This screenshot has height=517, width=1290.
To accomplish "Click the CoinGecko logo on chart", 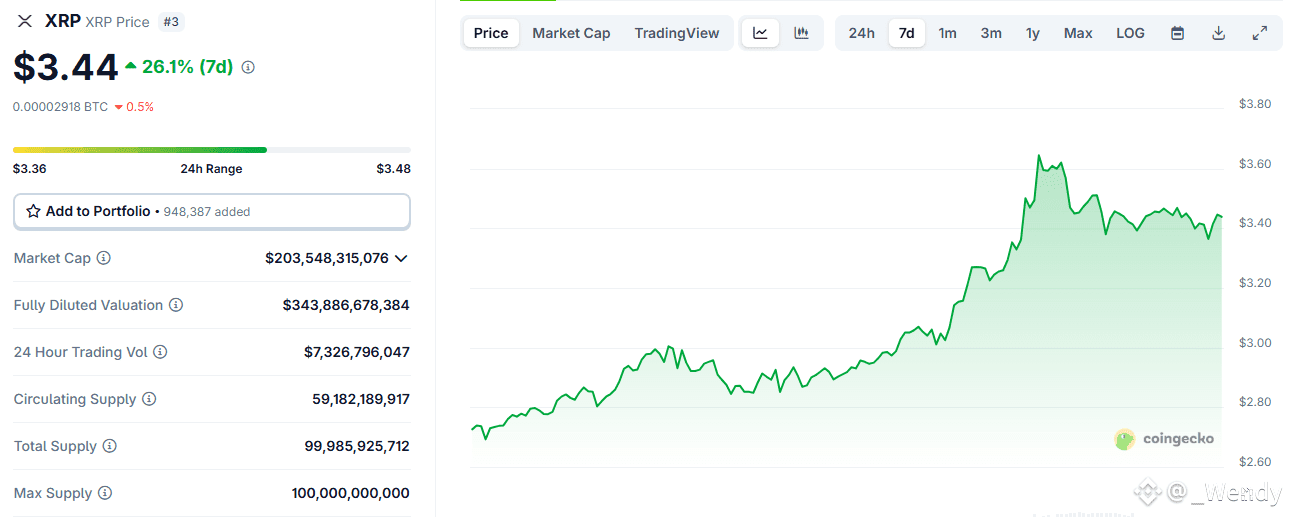I will point(1164,439).
